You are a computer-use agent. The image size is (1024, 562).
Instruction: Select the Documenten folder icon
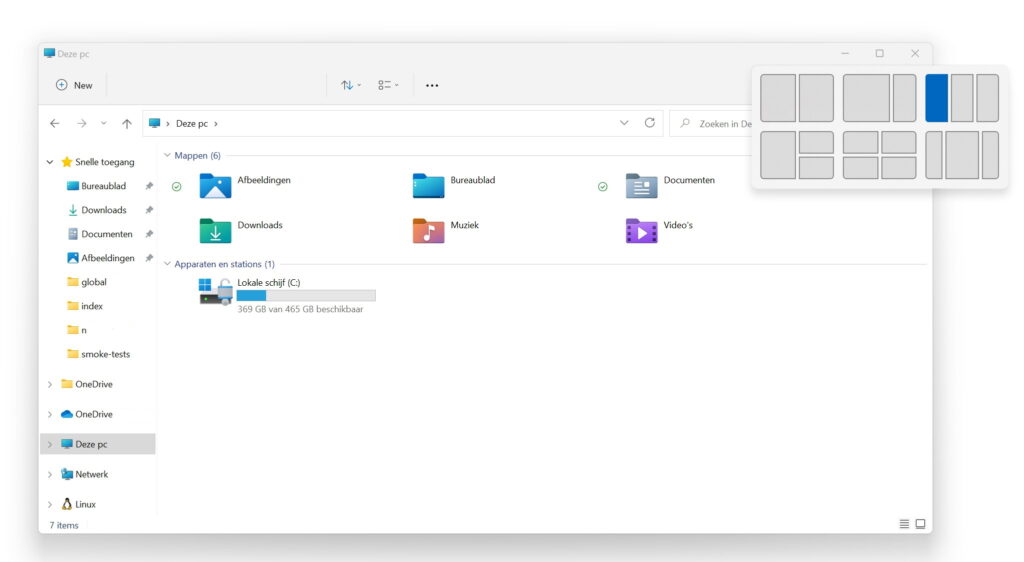(x=641, y=185)
